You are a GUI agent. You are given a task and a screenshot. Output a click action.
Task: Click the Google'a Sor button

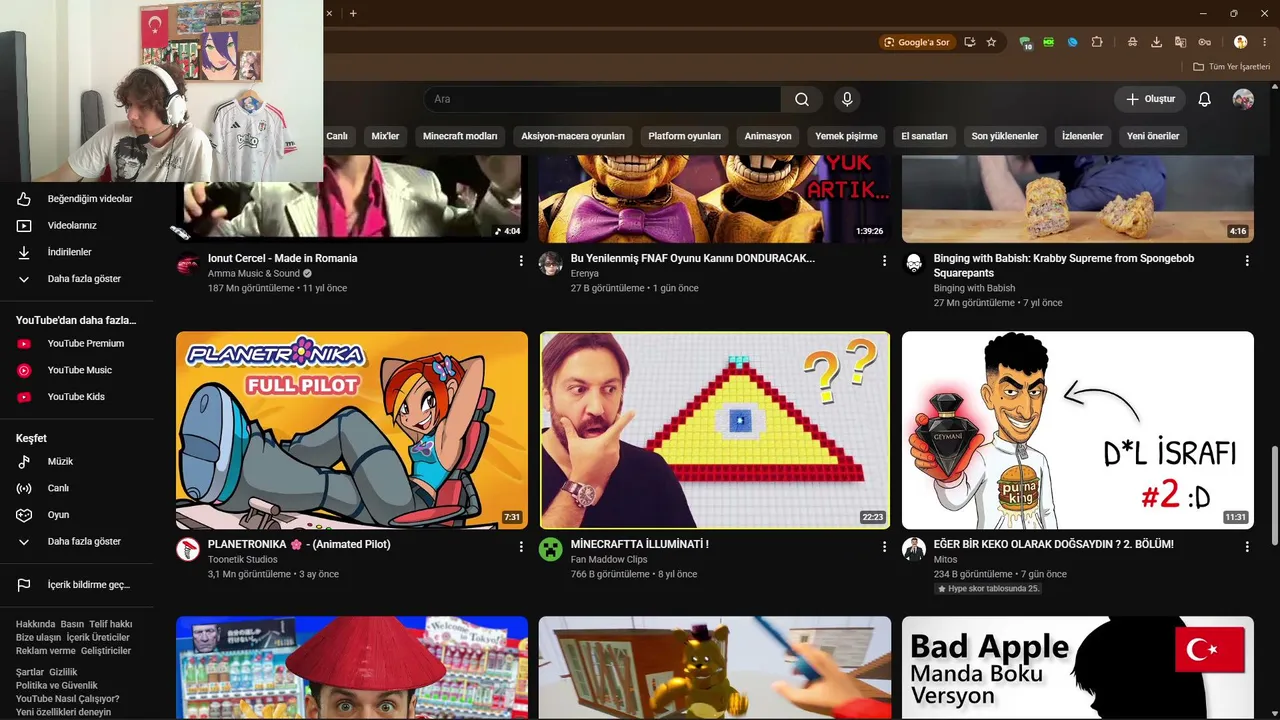pos(916,42)
